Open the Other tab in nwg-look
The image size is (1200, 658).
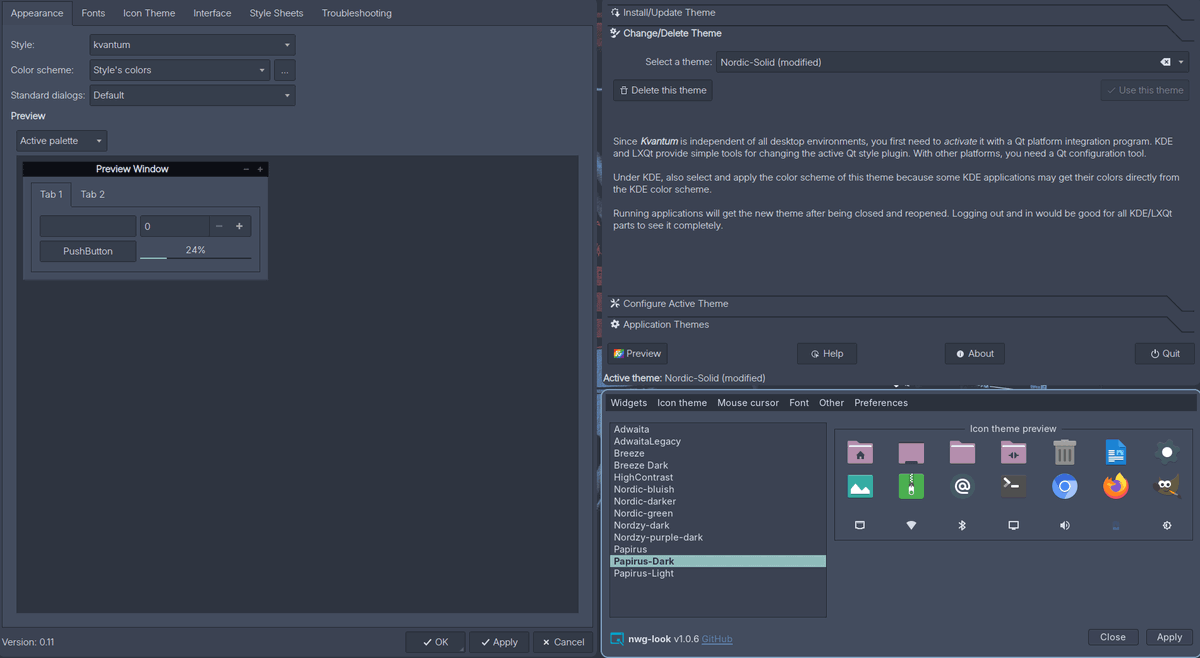pyautogui.click(x=831, y=403)
